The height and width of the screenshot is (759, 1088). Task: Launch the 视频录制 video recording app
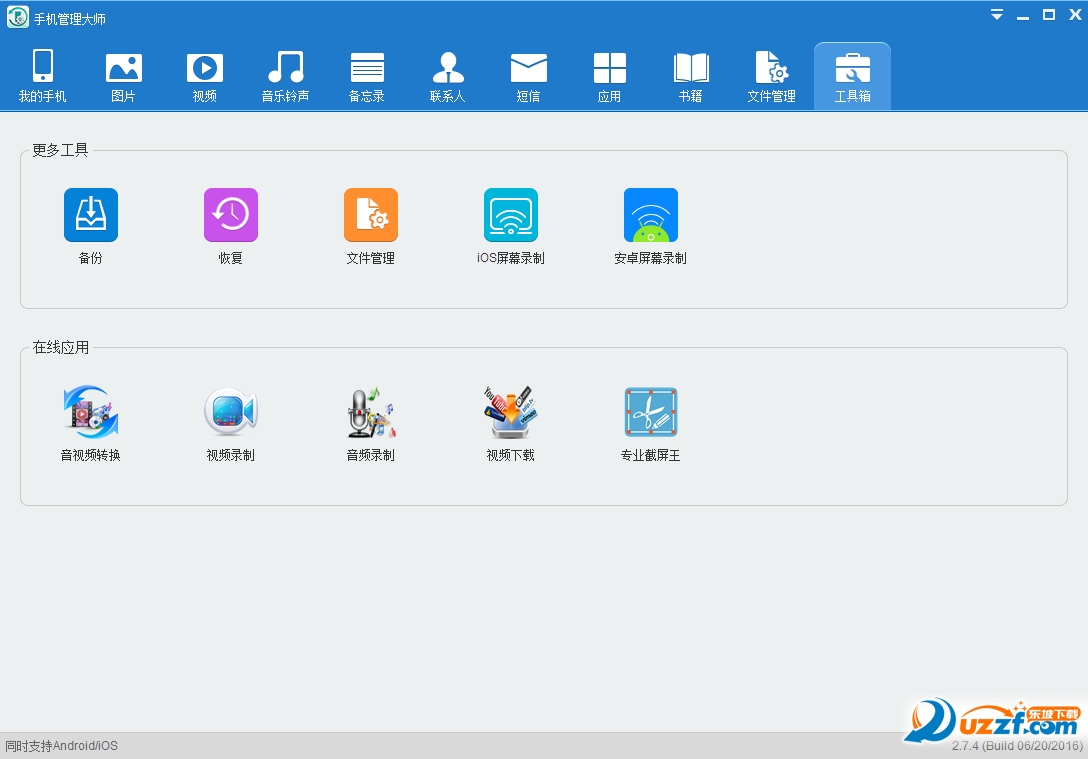coord(231,412)
